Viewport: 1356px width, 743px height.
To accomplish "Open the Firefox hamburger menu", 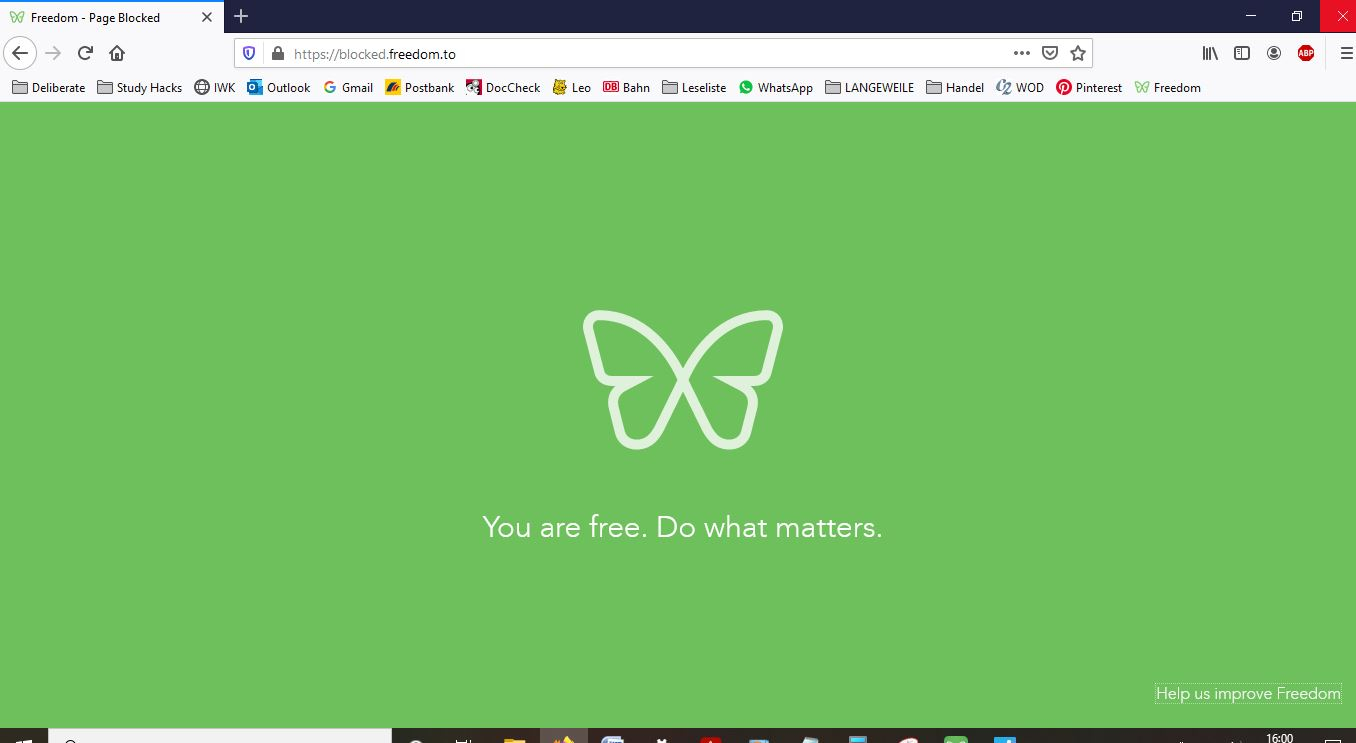I will [x=1346, y=53].
